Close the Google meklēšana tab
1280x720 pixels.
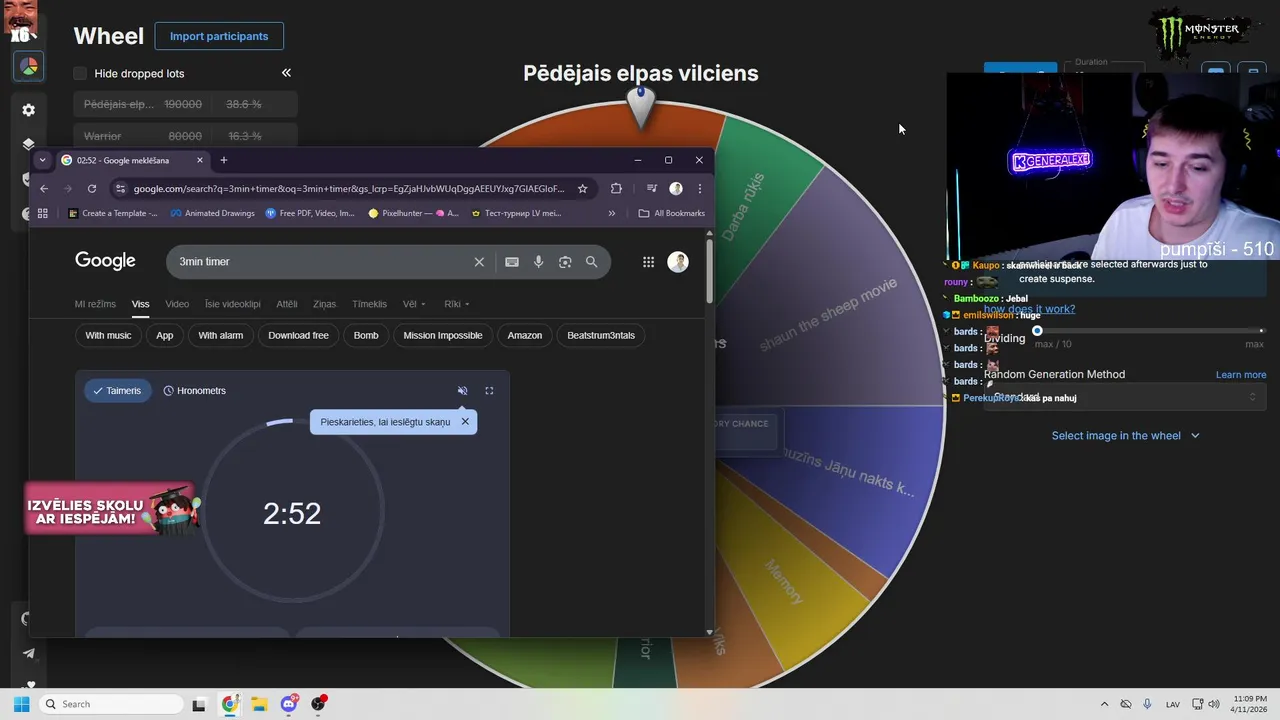click(200, 160)
